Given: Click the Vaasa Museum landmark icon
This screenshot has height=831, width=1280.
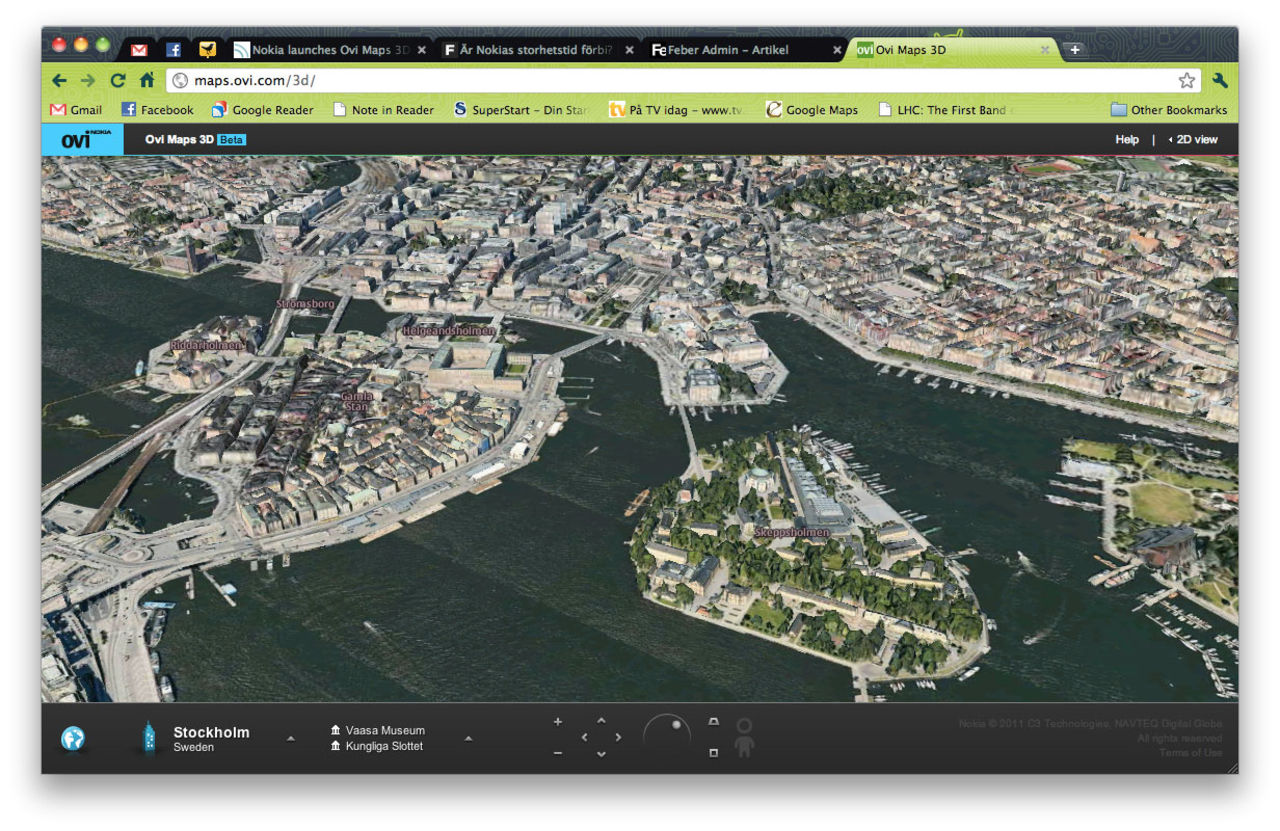Looking at the screenshot, I should pos(336,730).
